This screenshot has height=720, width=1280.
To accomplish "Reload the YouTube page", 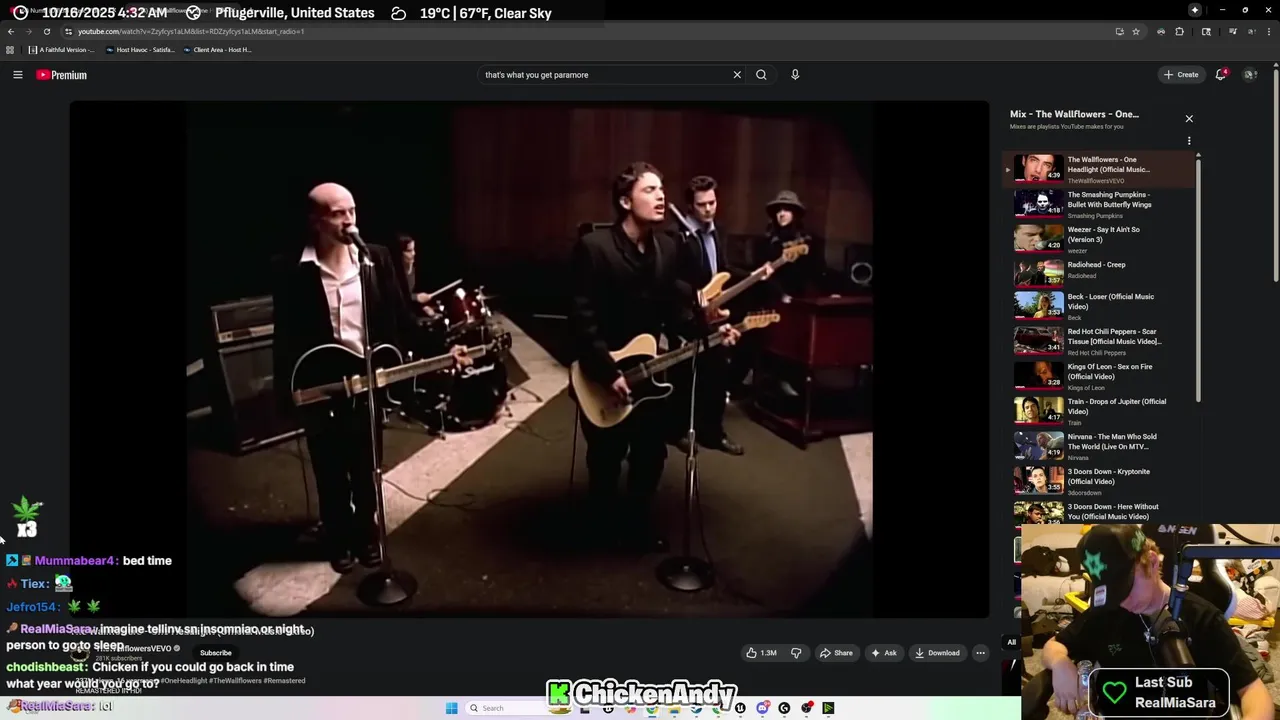I will (x=46, y=31).
